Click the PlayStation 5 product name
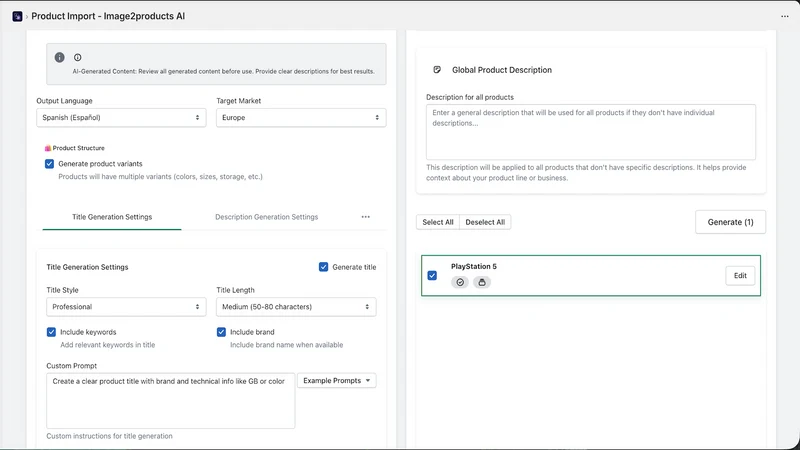 coord(473,266)
